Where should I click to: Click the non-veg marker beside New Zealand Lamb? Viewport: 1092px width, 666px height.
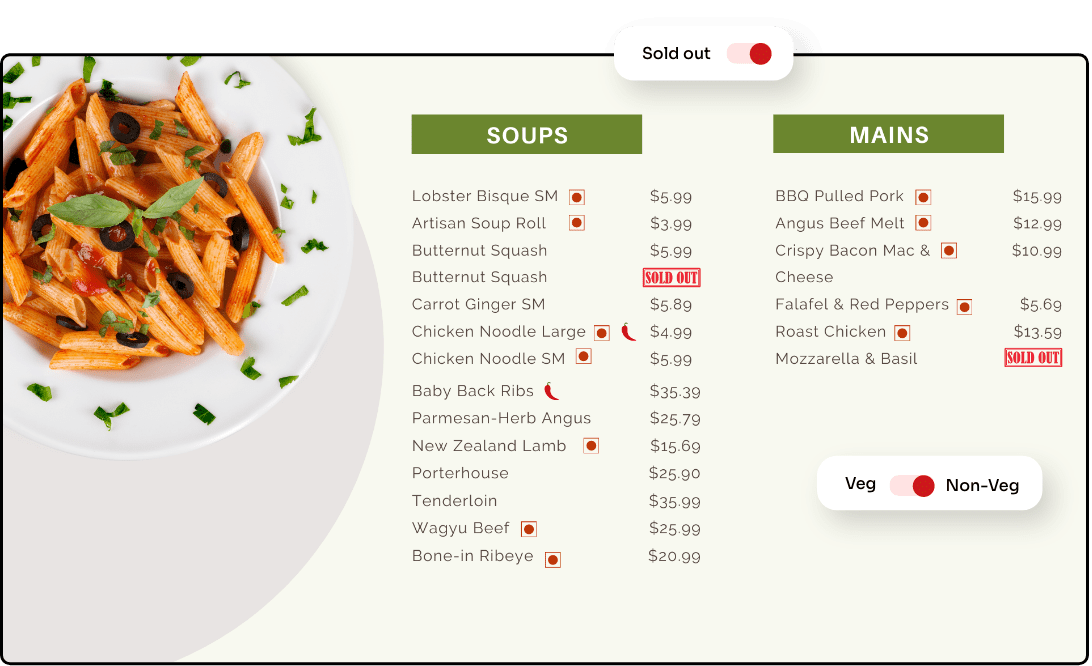click(x=591, y=445)
